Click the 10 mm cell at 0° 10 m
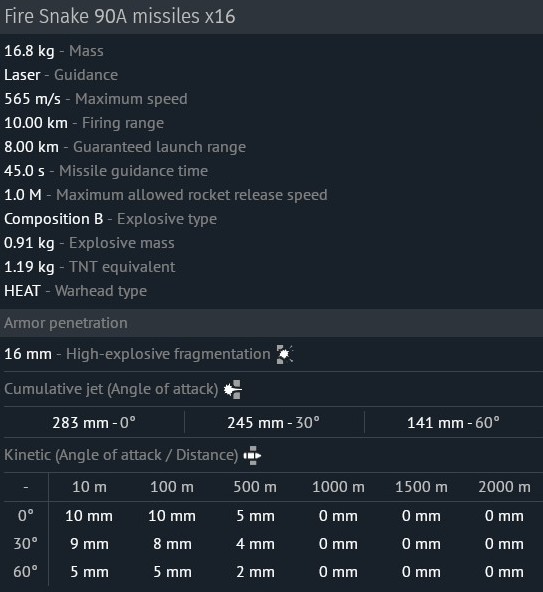 [x=89, y=516]
